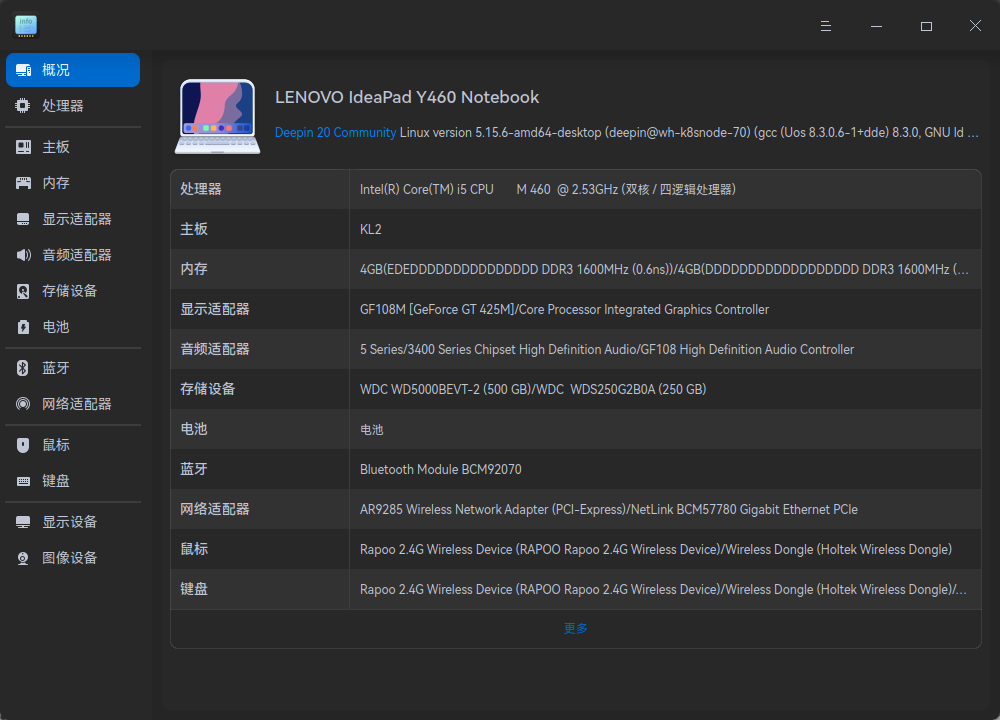Click the WDC WD5000BEVT-2 storage value

[x=533, y=390]
